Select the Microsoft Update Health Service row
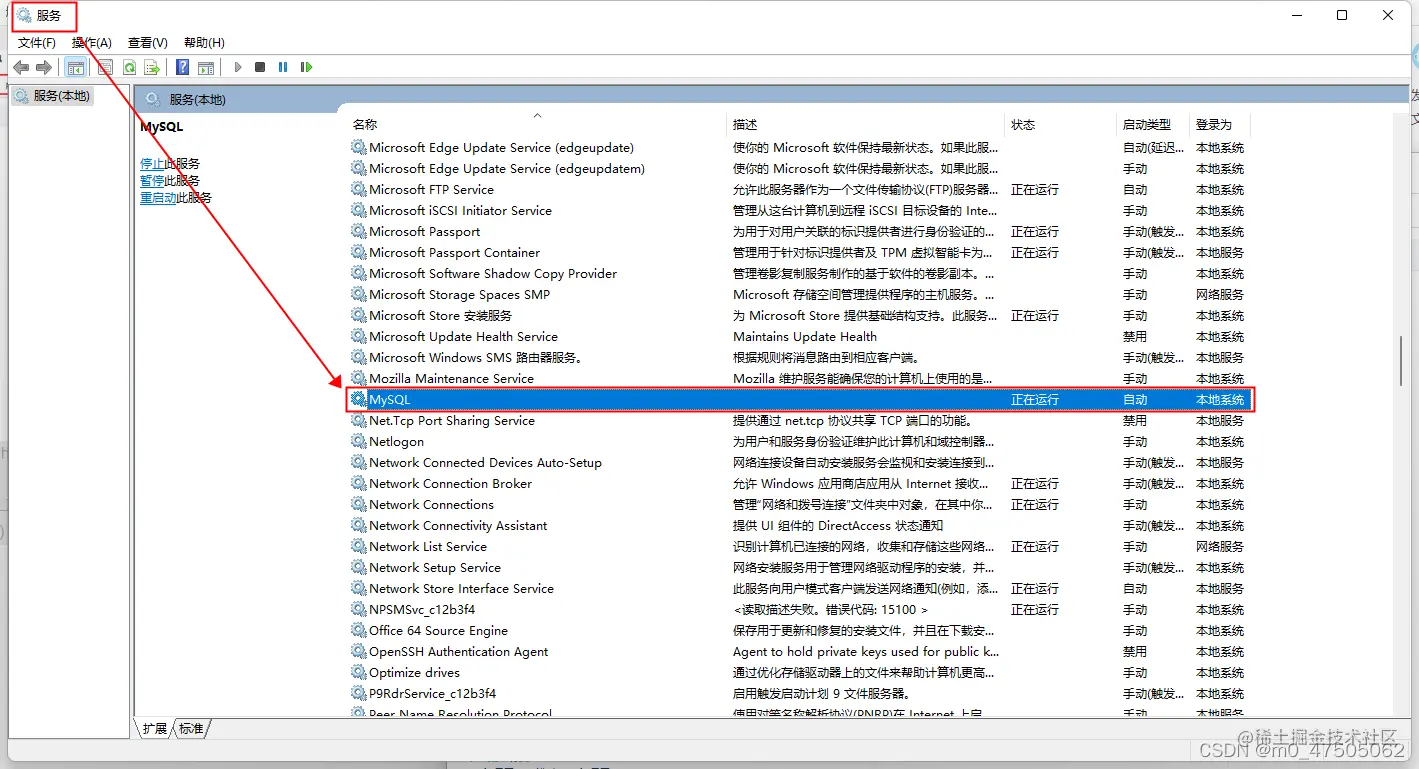The height and width of the screenshot is (769, 1419). click(799, 336)
